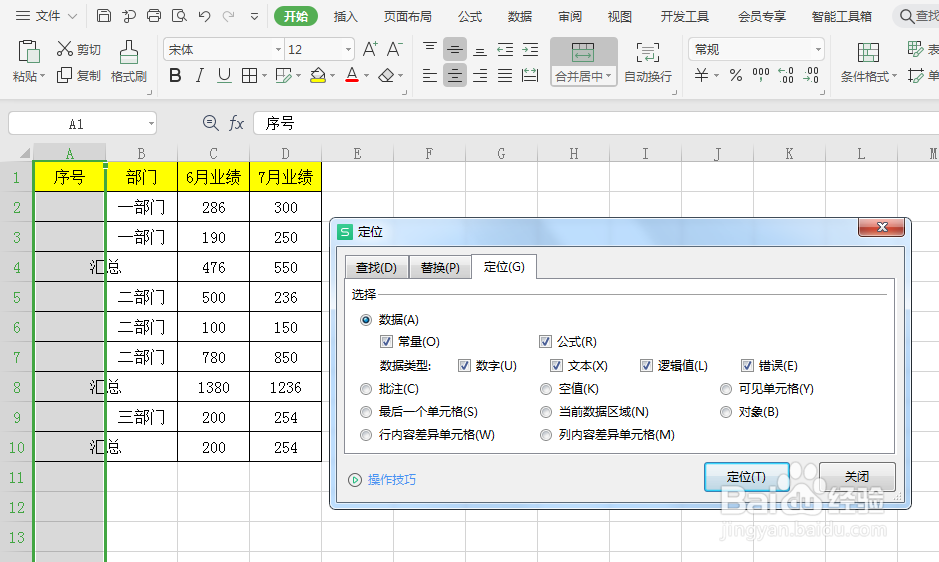
Task: Decrease font size with A- icon
Action: click(x=394, y=49)
